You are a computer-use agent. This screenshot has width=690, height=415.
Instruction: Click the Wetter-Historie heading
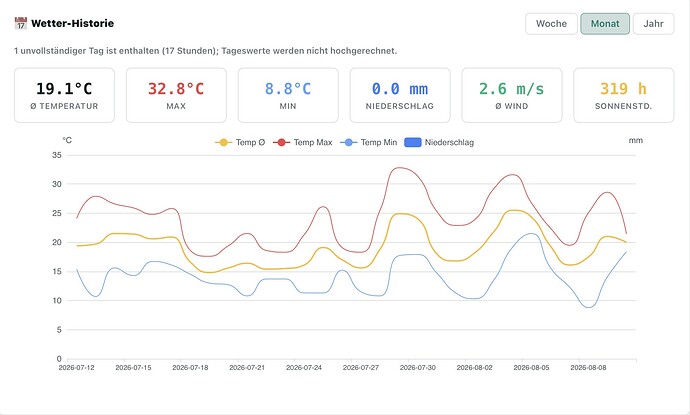tap(72, 23)
